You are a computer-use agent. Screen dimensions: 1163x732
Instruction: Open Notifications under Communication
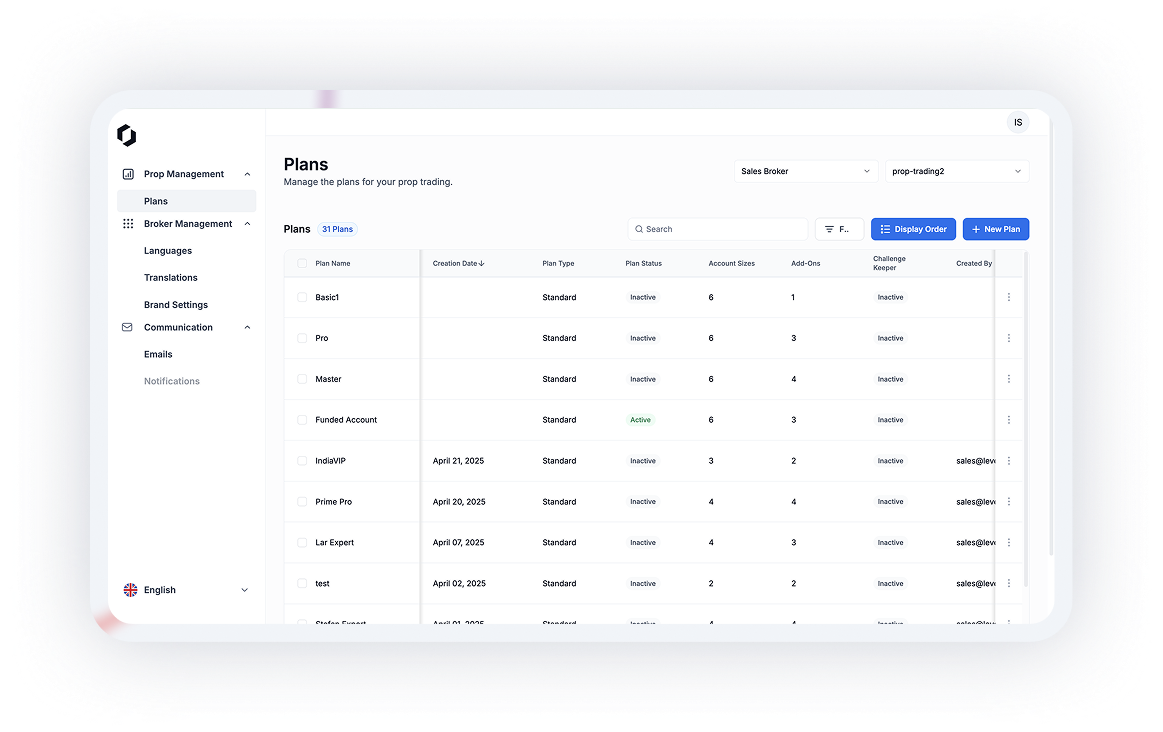[x=171, y=381]
